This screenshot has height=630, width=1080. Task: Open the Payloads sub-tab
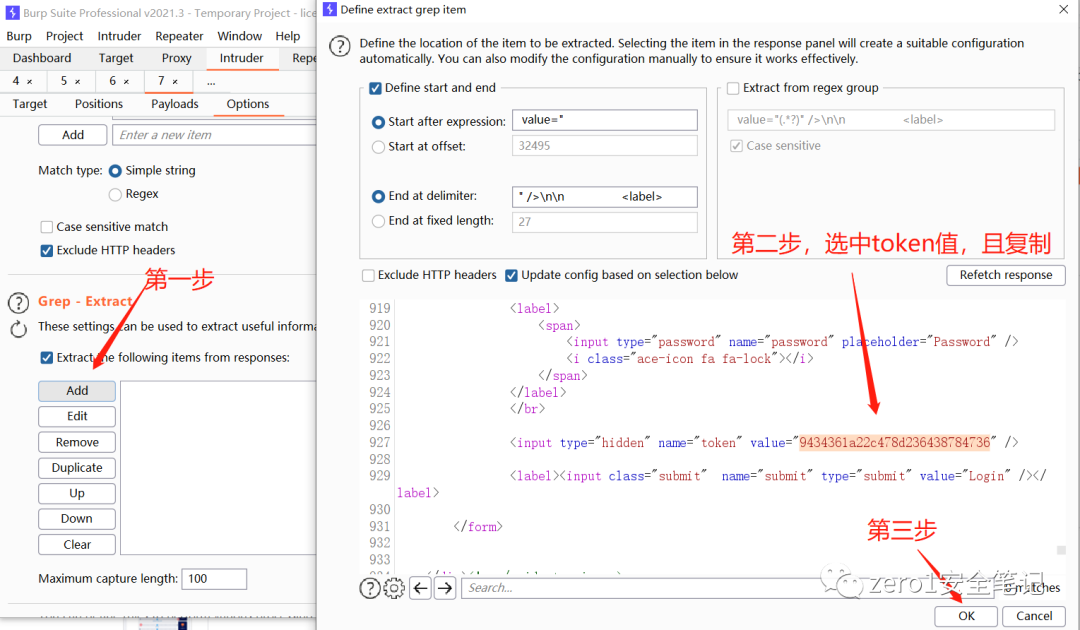[x=175, y=104]
